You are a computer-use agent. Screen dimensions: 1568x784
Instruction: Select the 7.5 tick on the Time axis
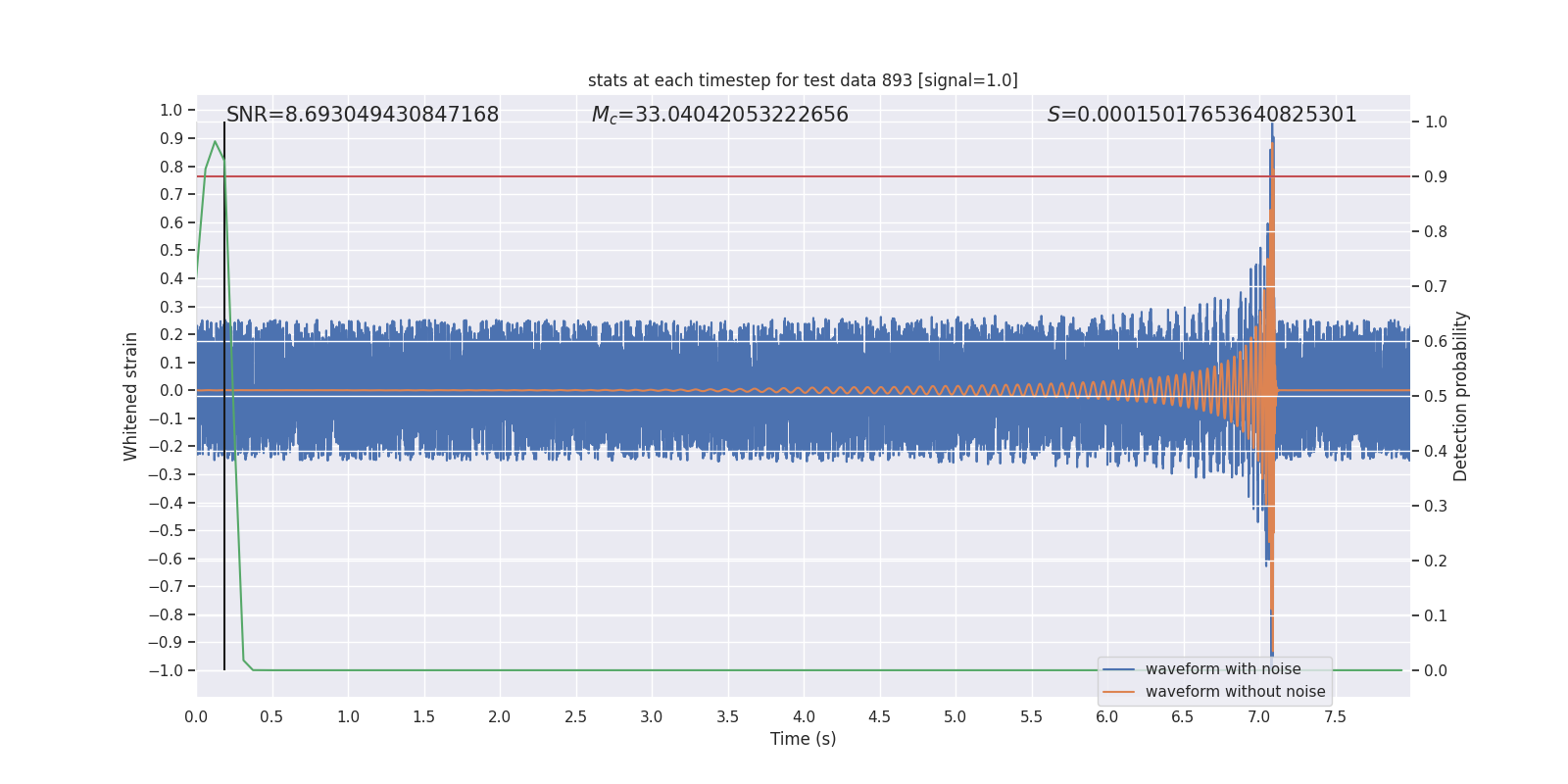click(x=1335, y=717)
